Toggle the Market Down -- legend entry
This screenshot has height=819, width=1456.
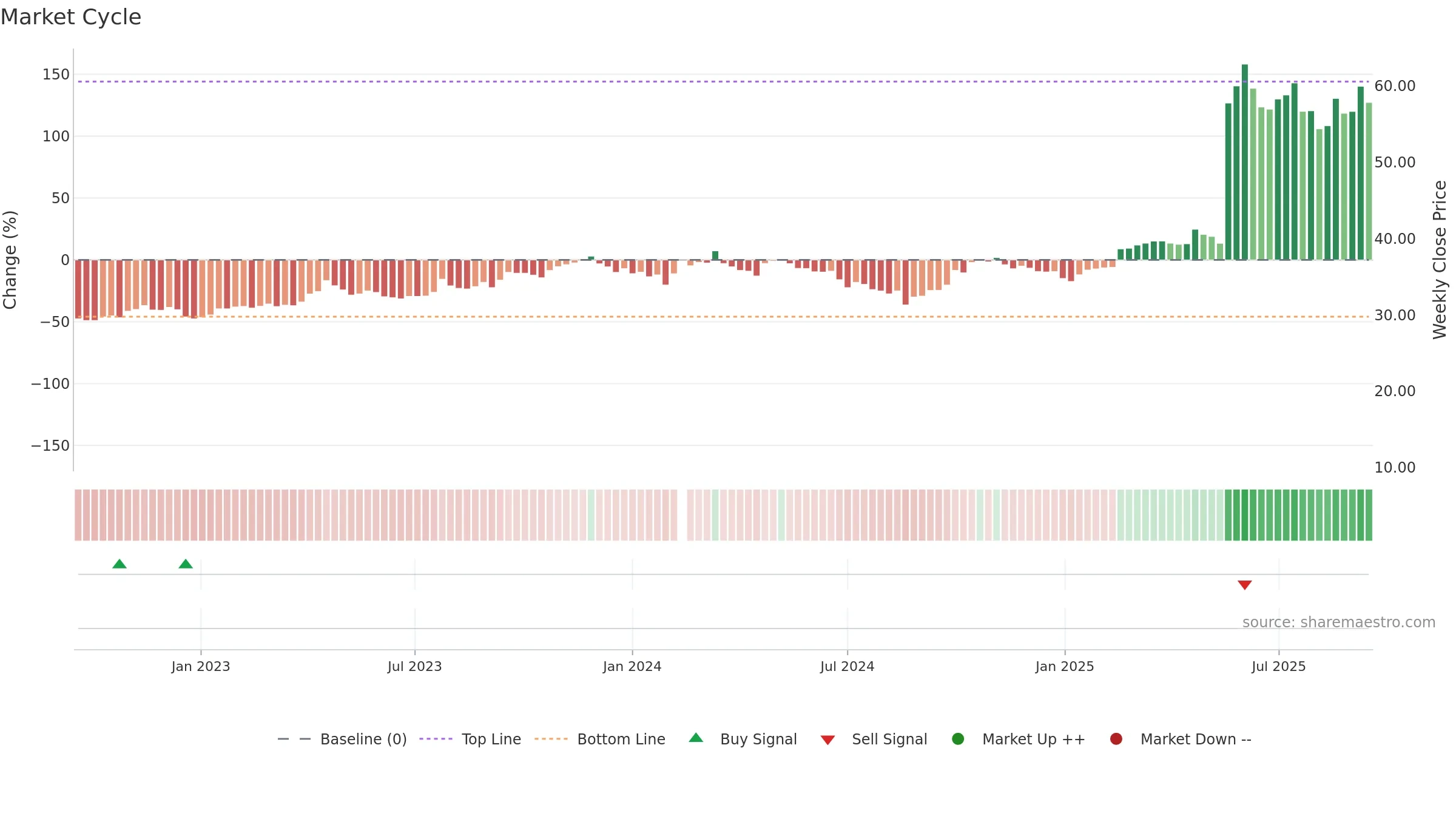[1181, 739]
